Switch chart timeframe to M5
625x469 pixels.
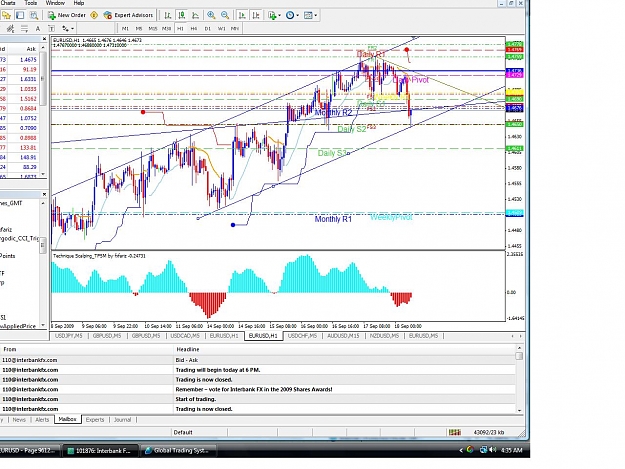pyautogui.click(x=139, y=28)
